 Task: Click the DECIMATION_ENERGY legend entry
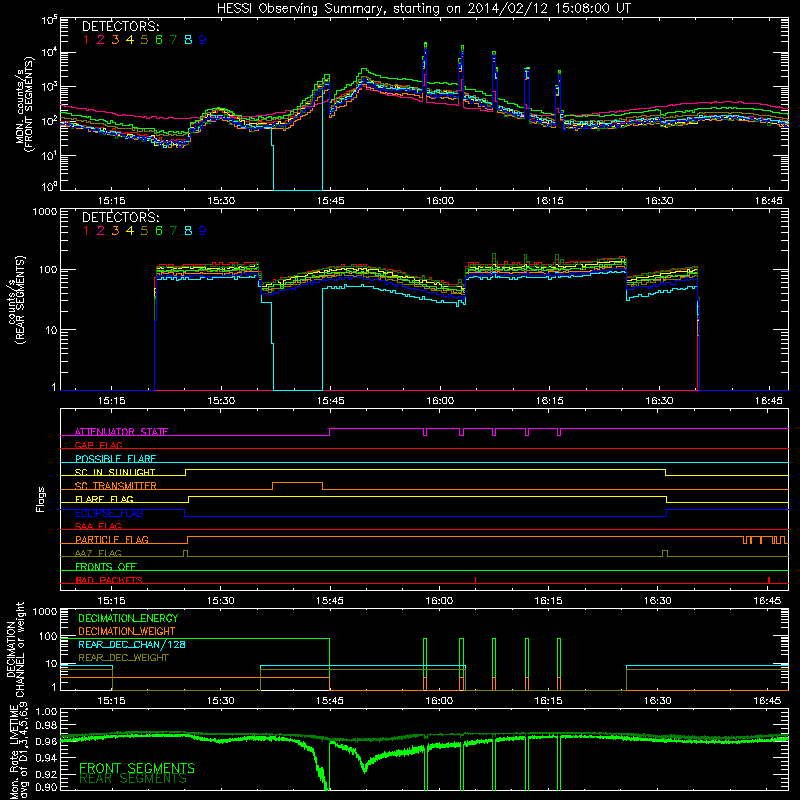[x=128, y=618]
